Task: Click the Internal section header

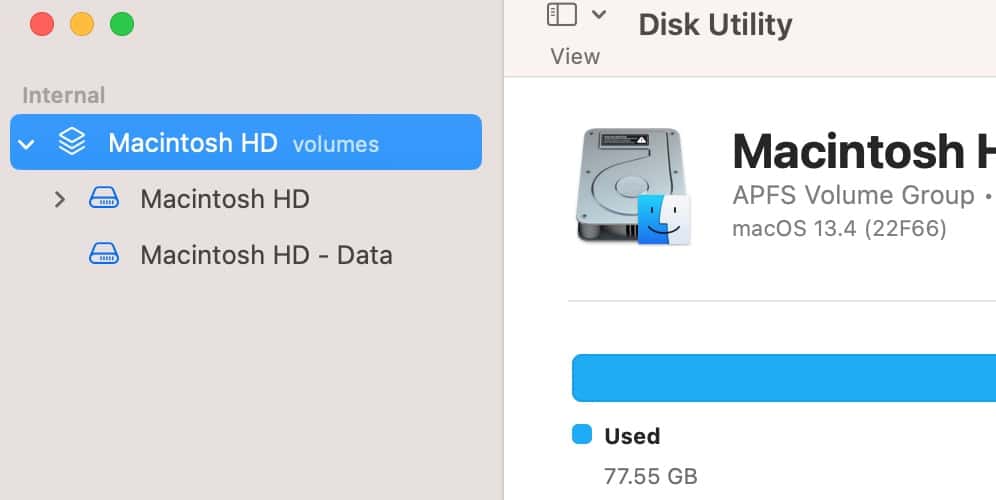Action: [63, 96]
